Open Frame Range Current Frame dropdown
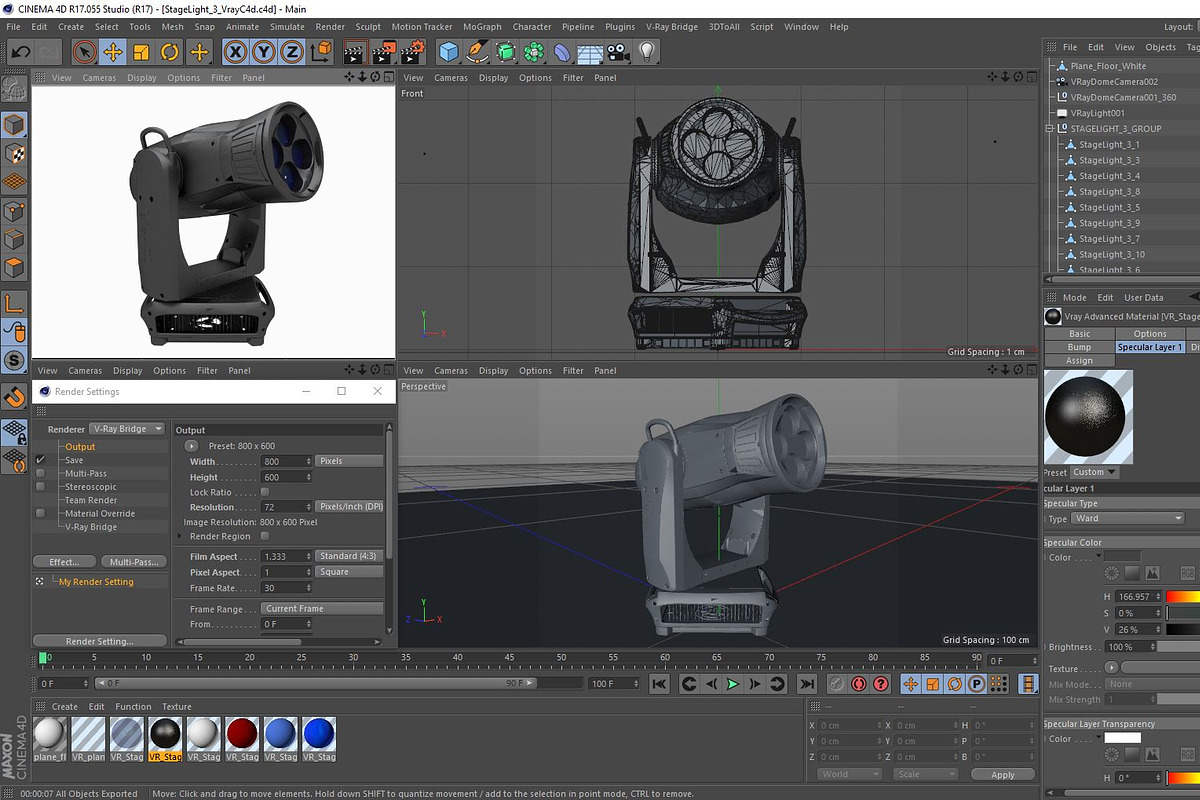 pyautogui.click(x=322, y=608)
